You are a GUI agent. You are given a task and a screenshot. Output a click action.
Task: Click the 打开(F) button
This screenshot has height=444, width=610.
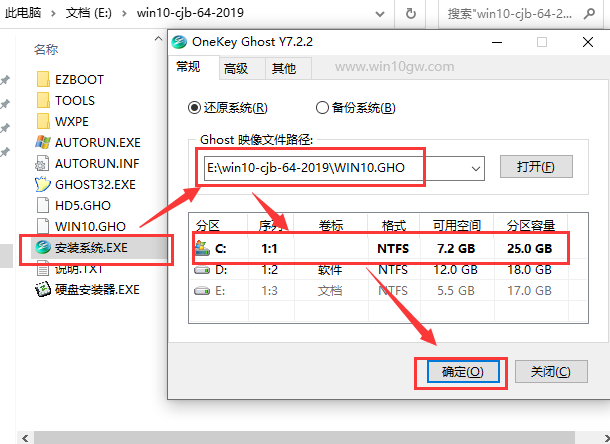point(536,167)
